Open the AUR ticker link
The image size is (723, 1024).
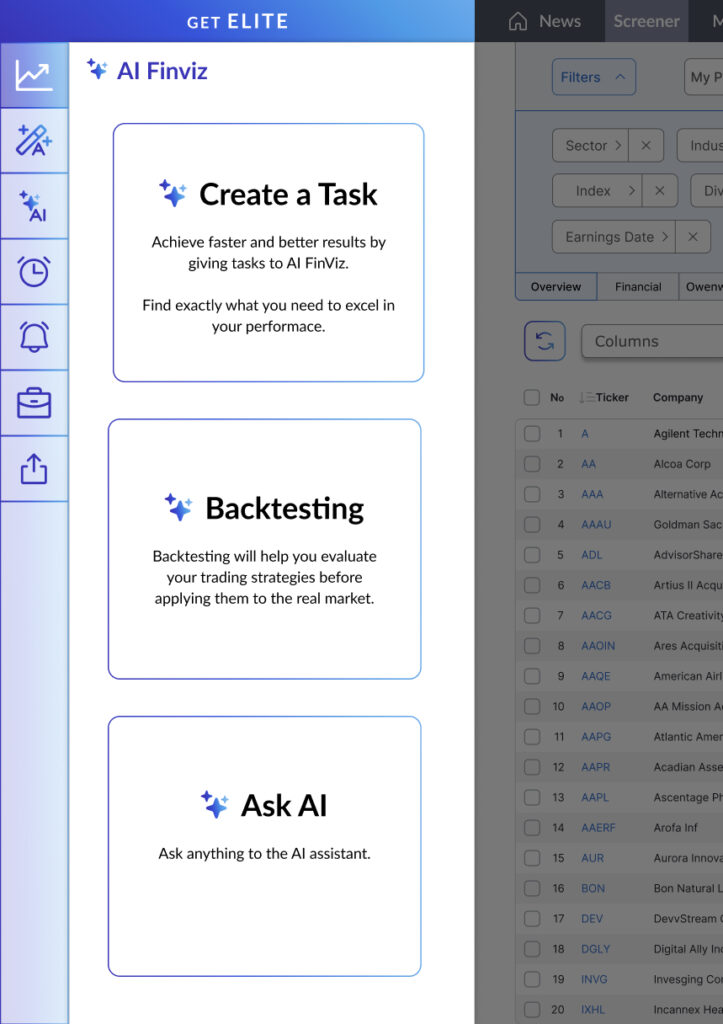[592, 858]
